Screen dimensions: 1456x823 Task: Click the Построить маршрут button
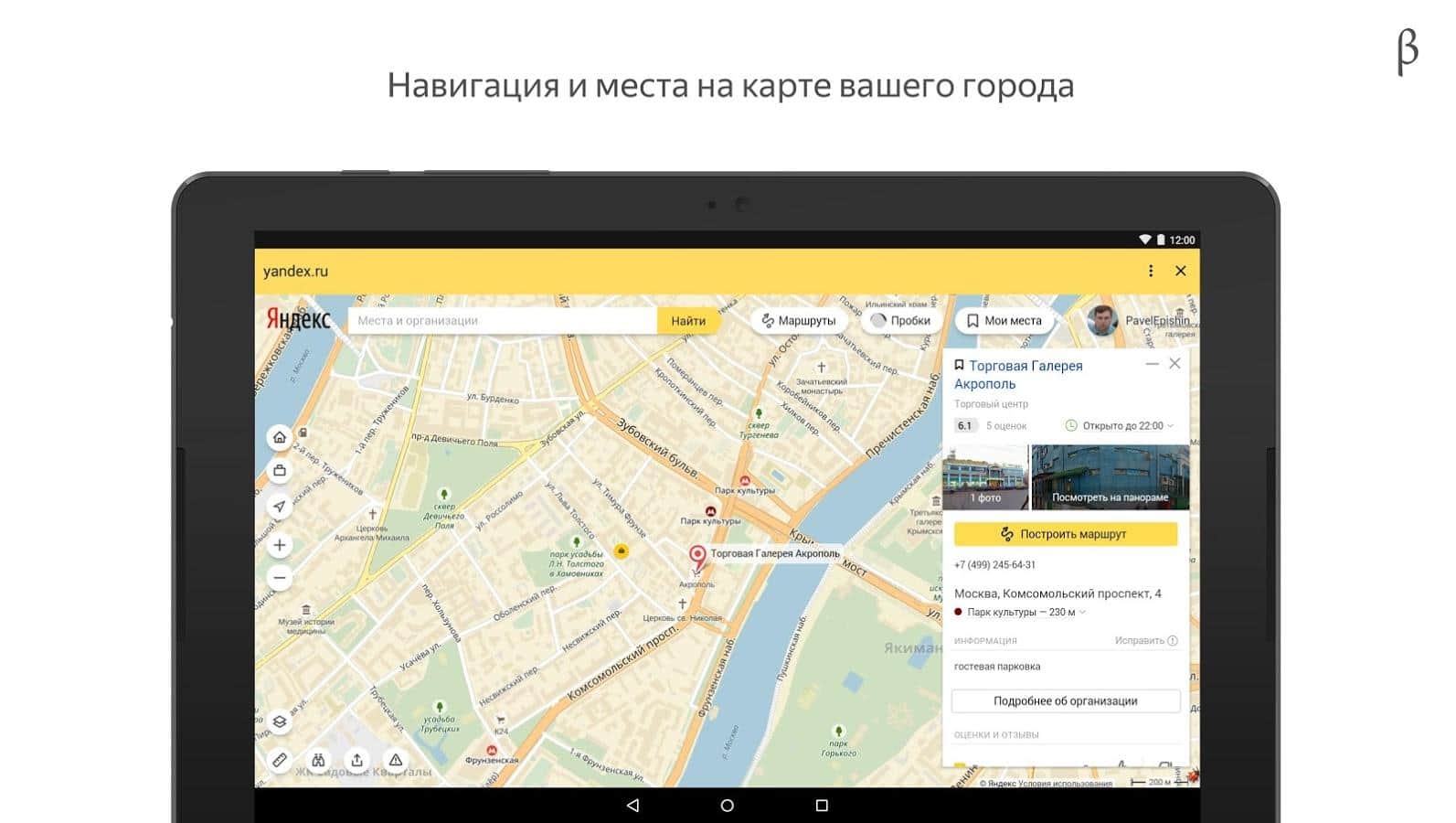1065,534
